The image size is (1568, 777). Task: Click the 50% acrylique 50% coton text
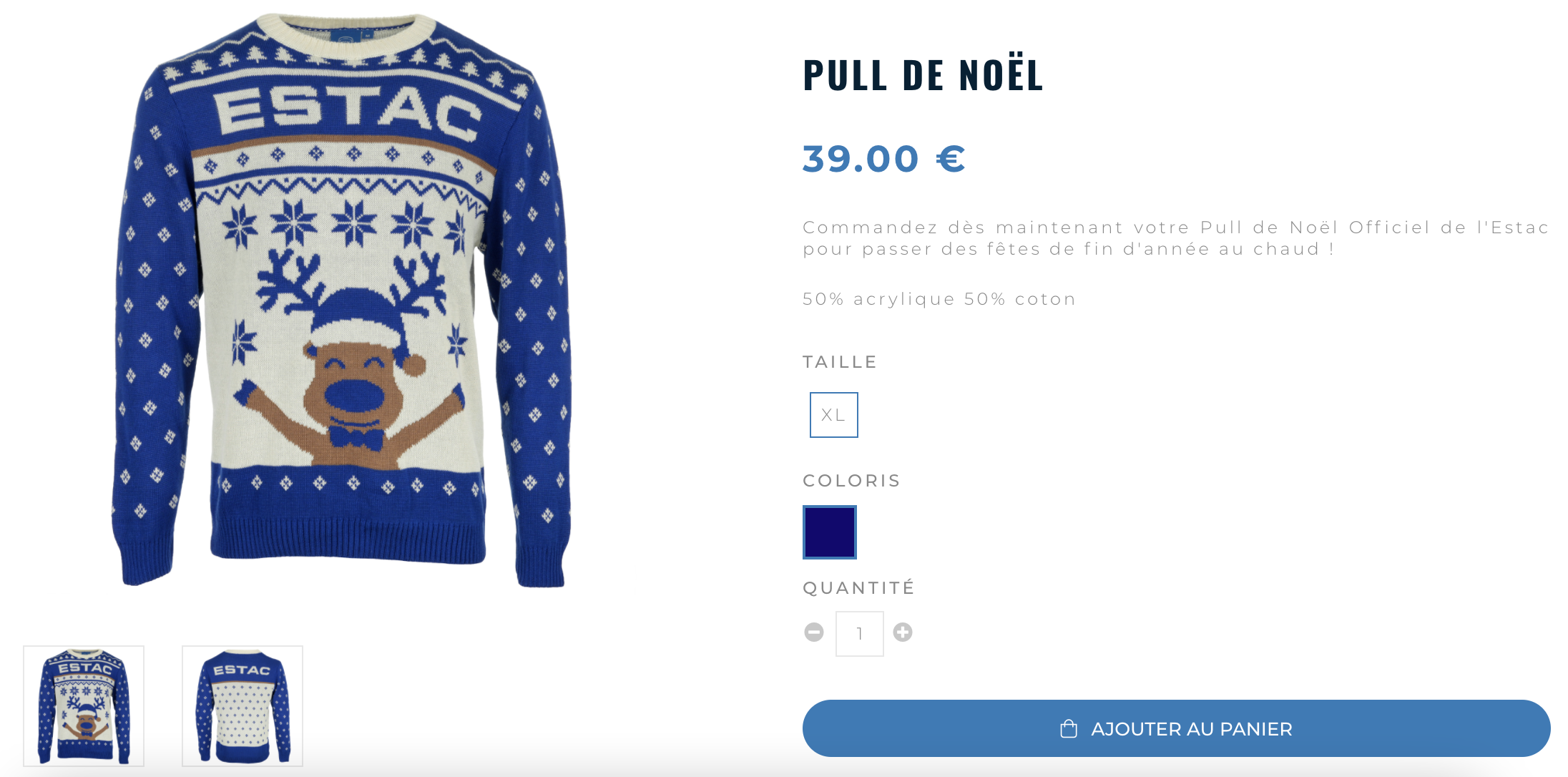pos(939,299)
